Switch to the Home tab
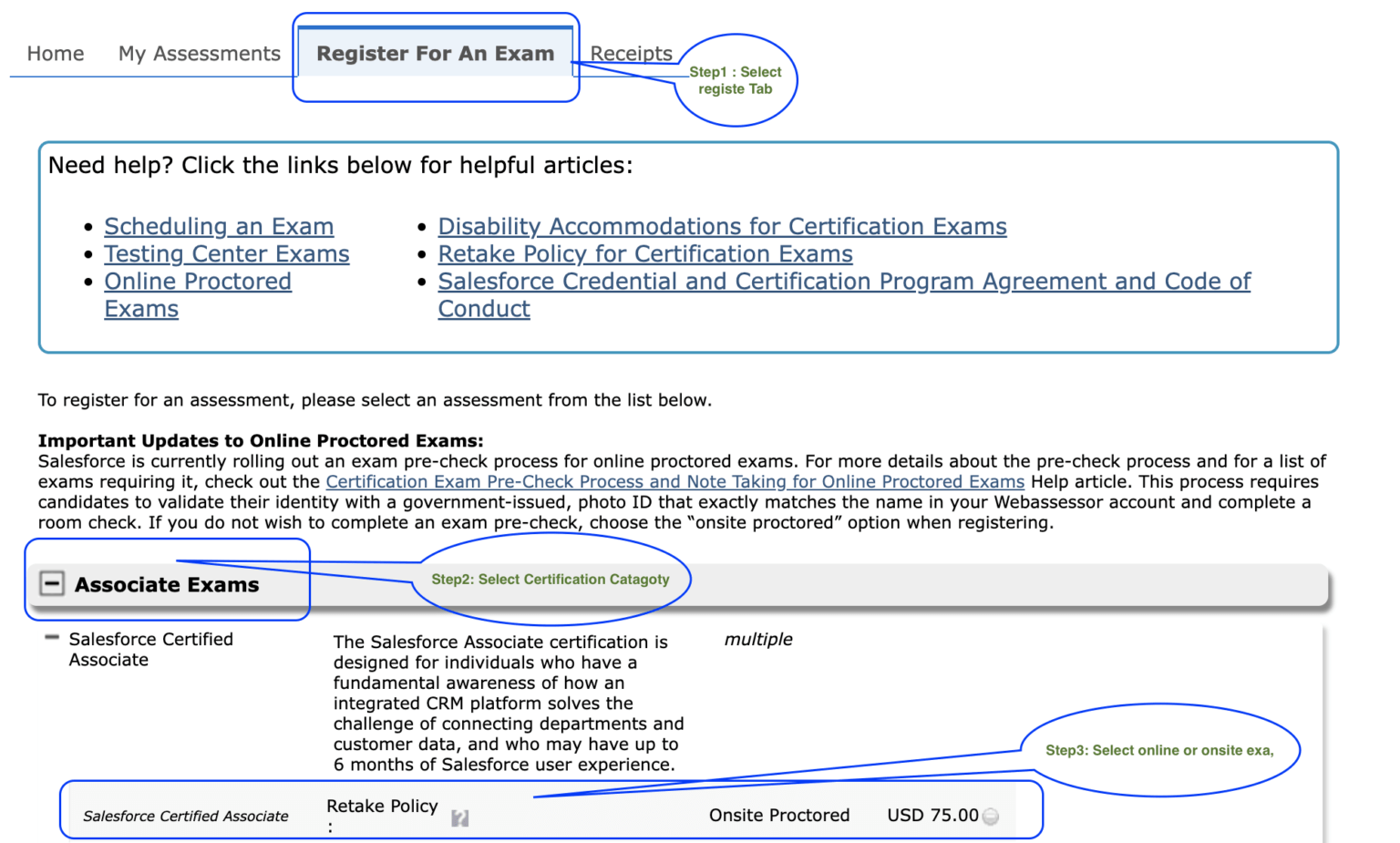 [x=55, y=53]
